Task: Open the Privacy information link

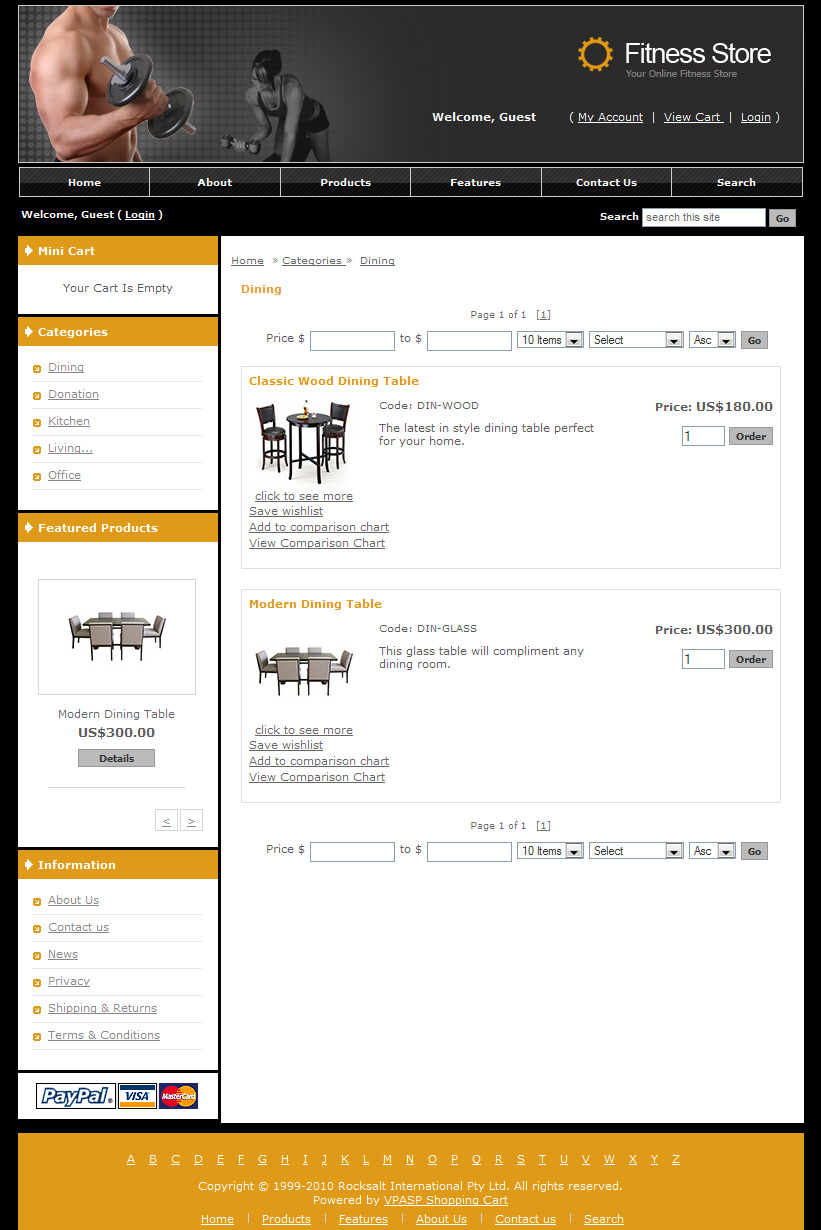Action: [69, 981]
